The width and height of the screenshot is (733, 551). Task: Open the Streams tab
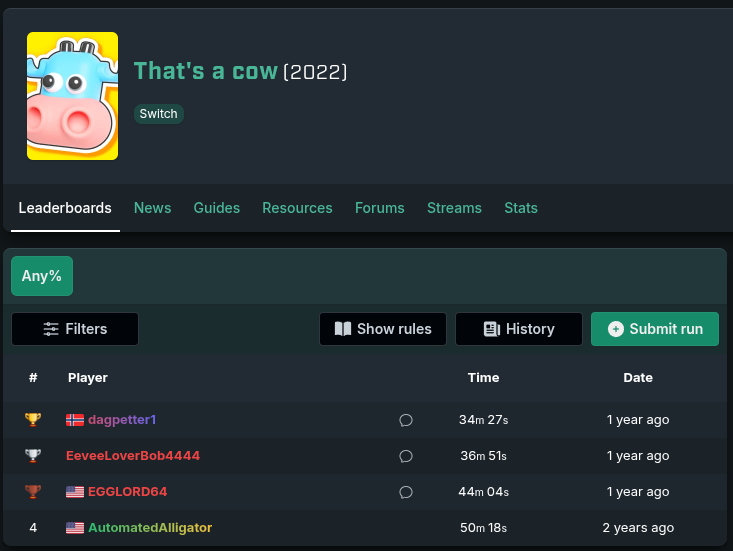coord(454,208)
